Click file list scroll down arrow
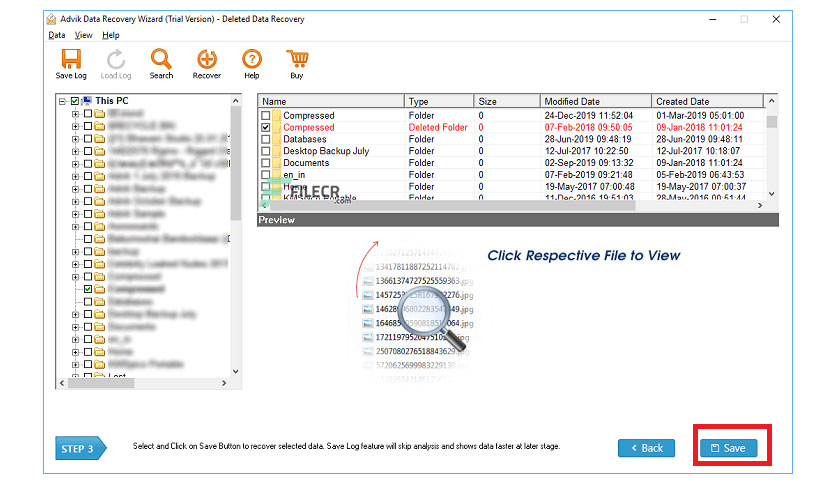Image resolution: width=836 pixels, height=484 pixels. click(x=771, y=194)
